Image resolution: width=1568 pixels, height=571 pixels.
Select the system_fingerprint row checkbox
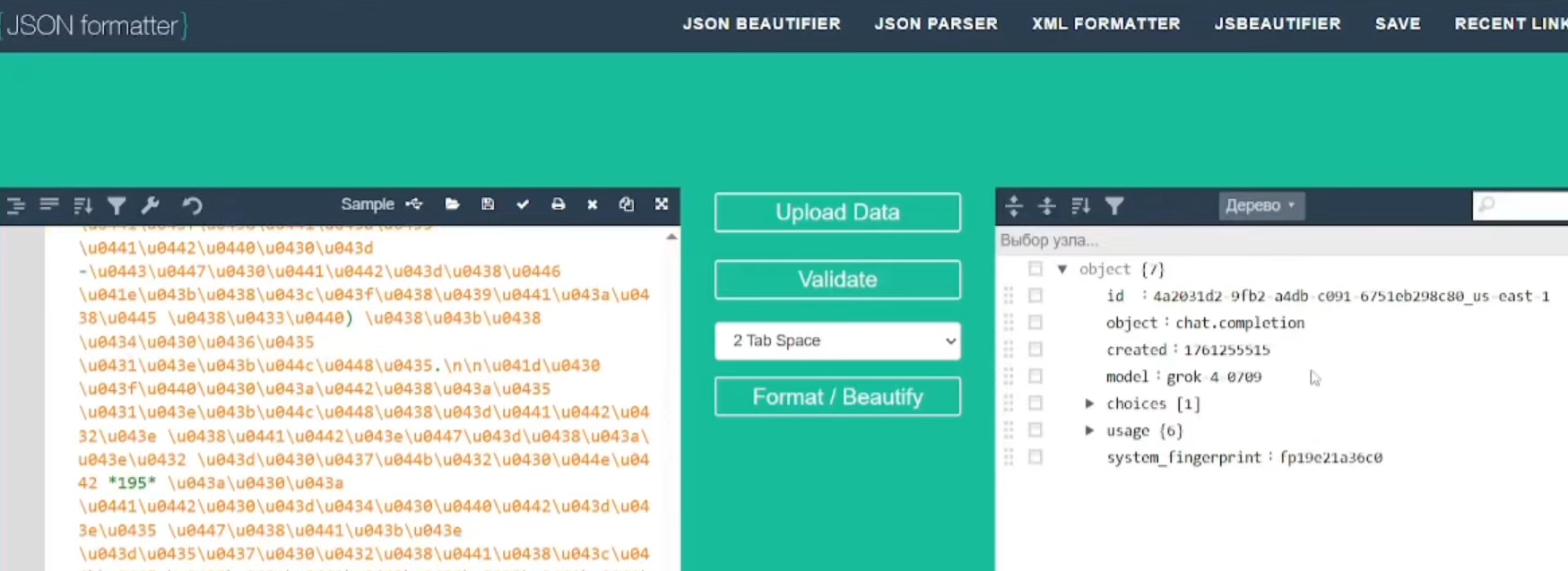[1035, 457]
